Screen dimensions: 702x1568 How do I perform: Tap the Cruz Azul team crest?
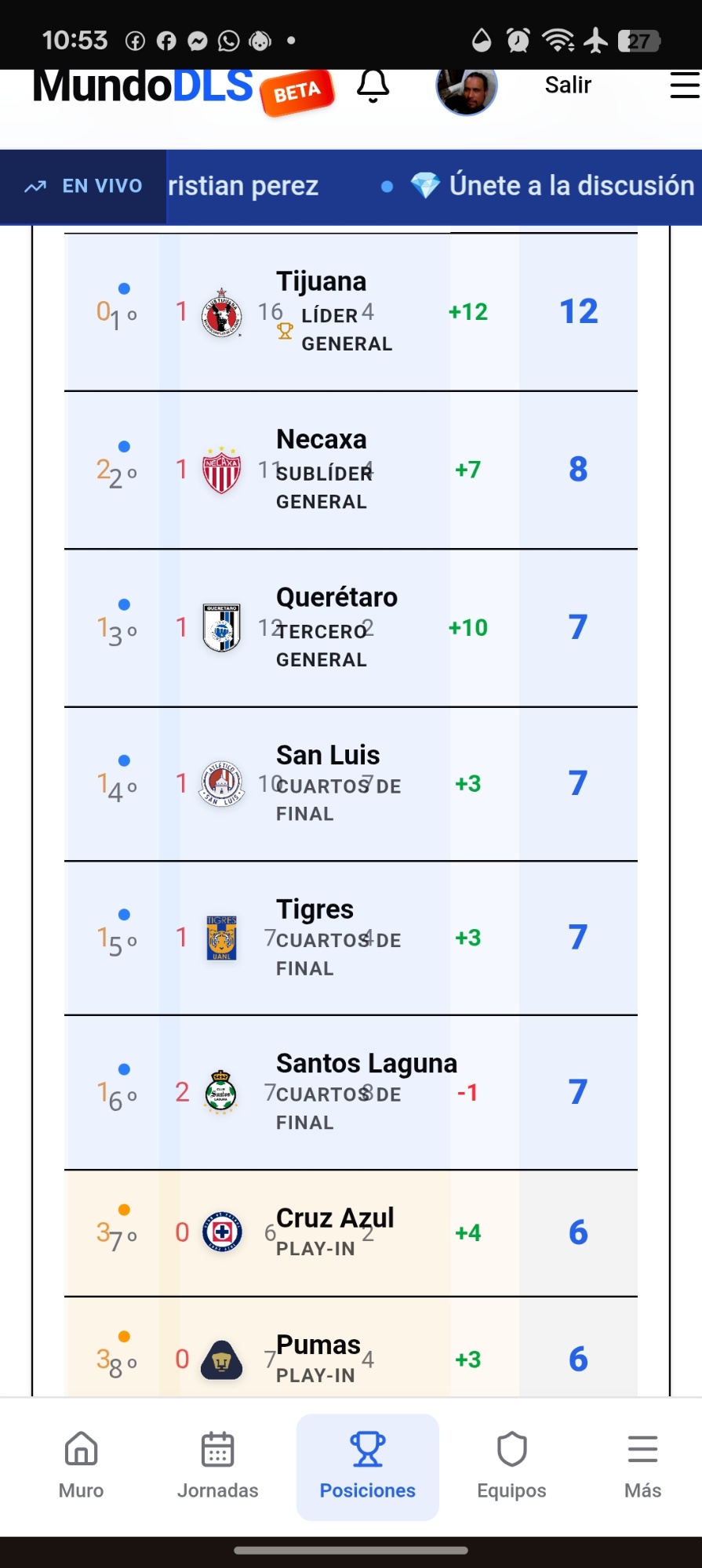221,1232
